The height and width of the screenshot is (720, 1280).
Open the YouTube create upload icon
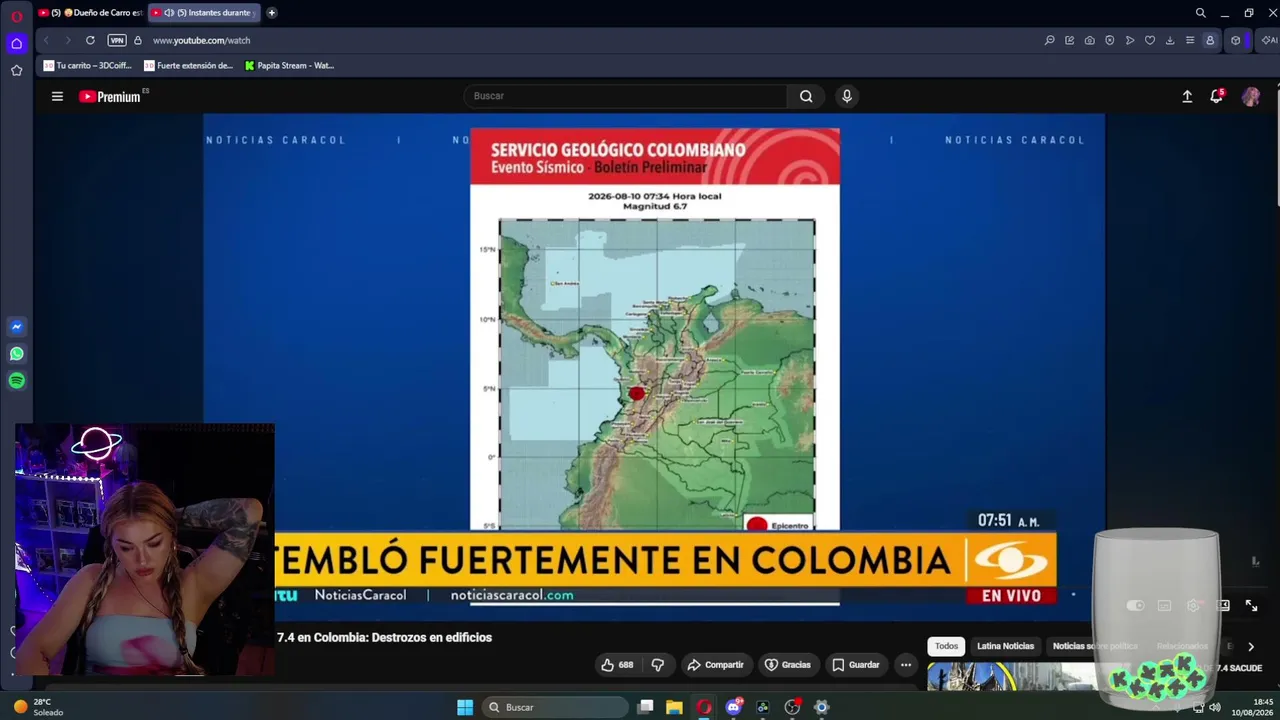pos(1187,96)
